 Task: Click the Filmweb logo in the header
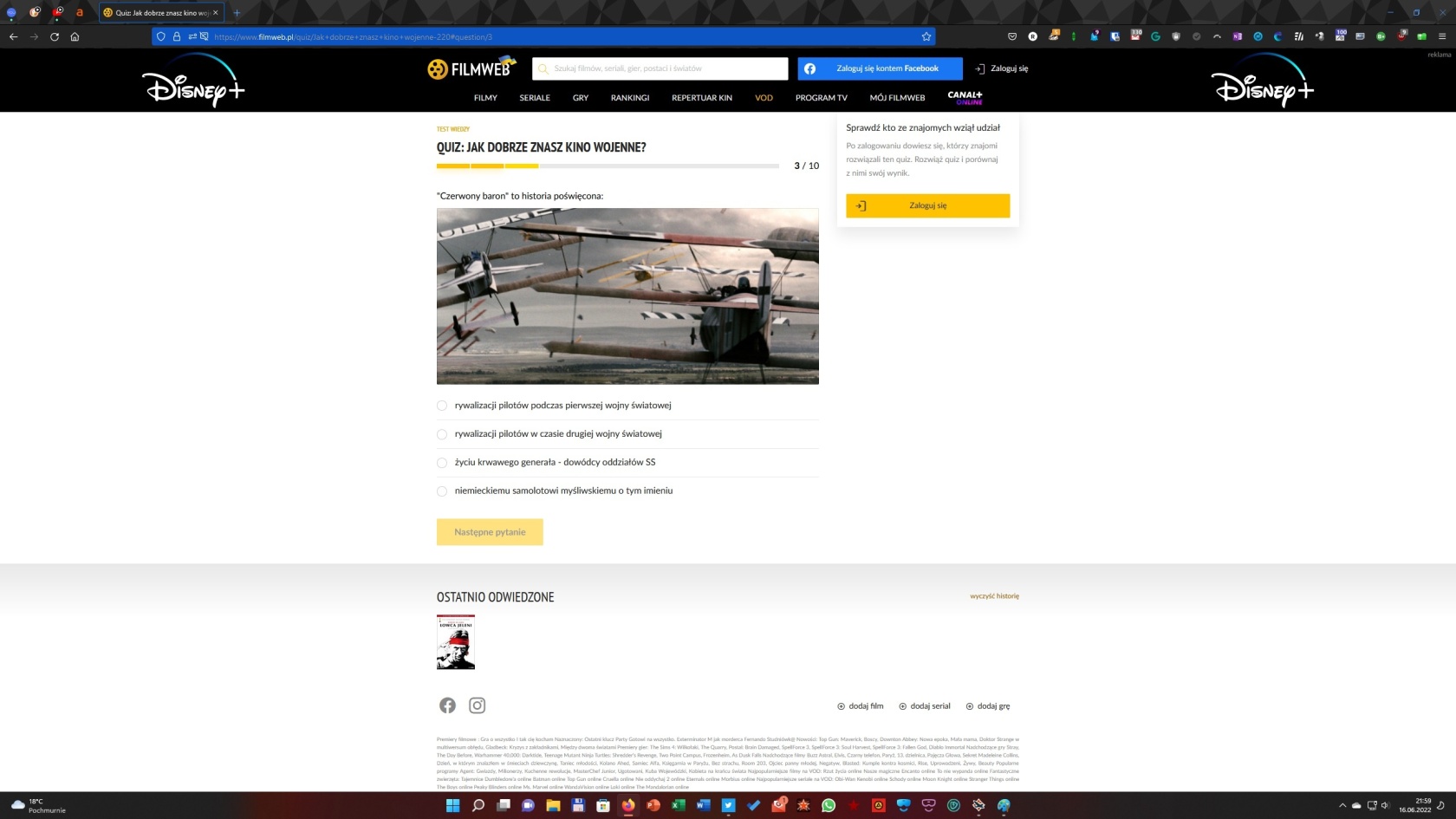click(471, 68)
